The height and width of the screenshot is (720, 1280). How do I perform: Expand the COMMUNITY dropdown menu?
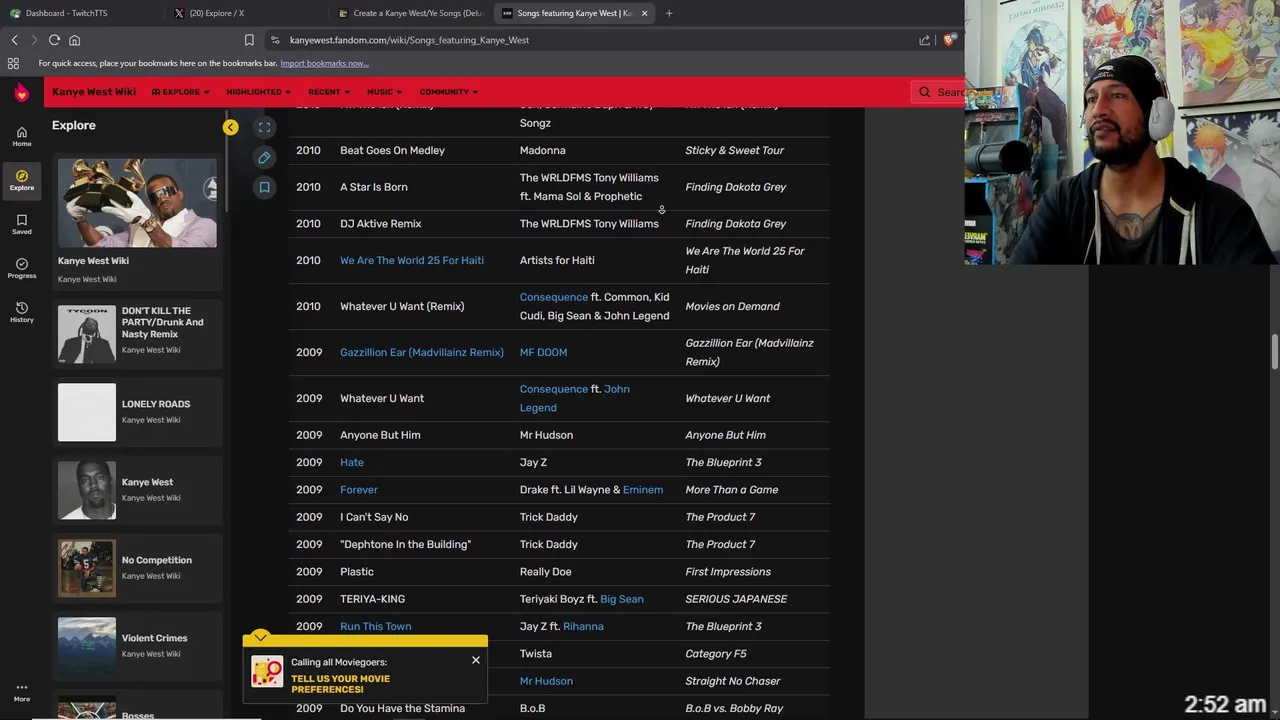click(x=448, y=92)
